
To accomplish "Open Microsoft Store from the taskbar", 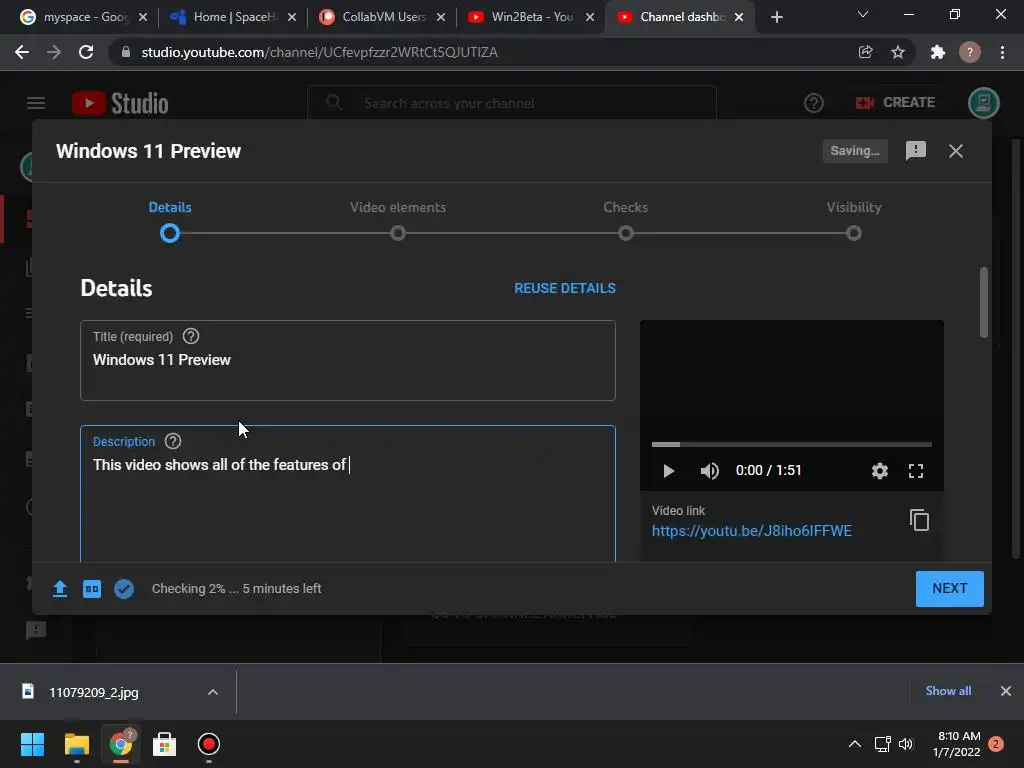I will click(x=164, y=744).
